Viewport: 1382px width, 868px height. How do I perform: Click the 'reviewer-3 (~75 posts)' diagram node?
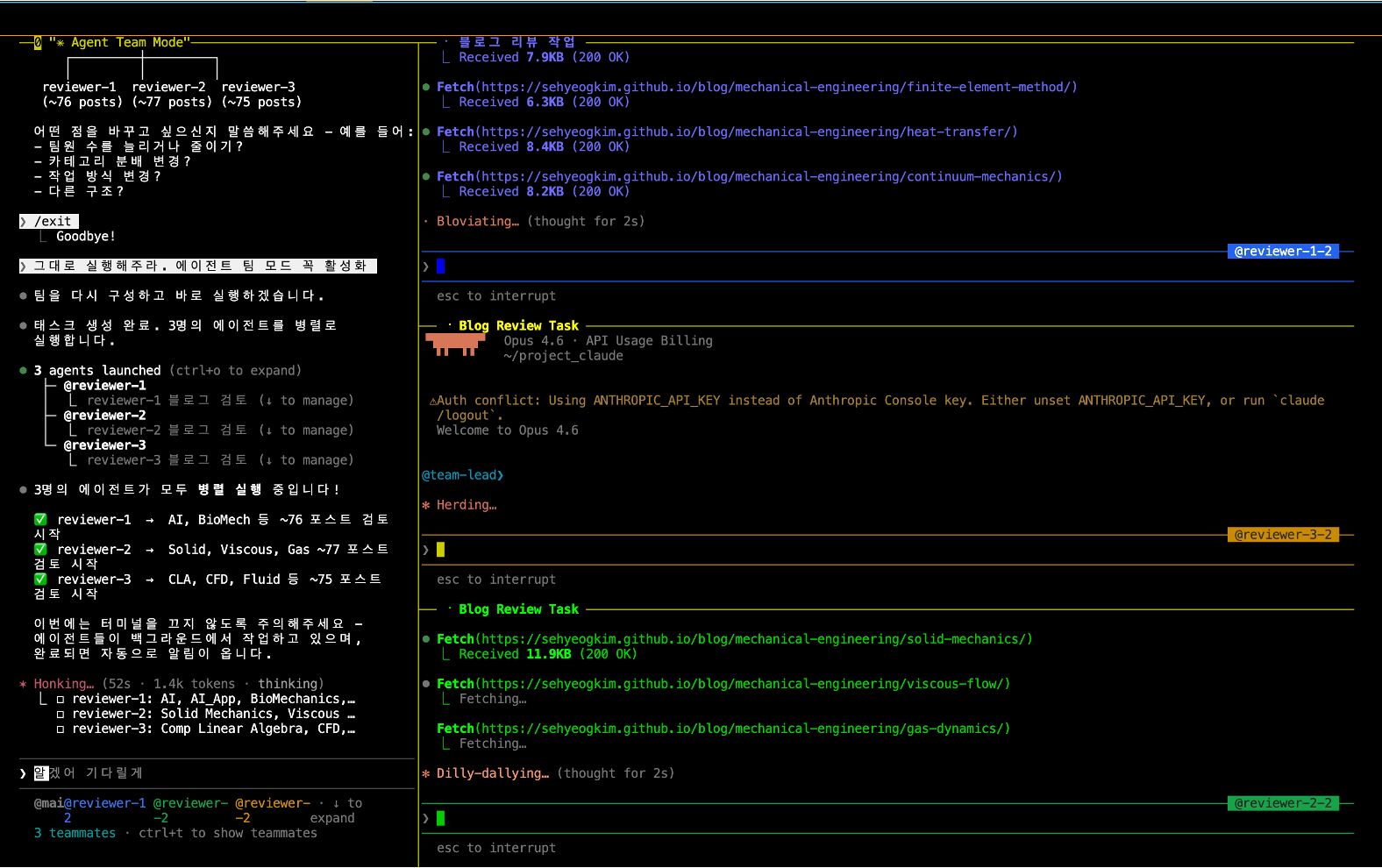[x=261, y=95]
